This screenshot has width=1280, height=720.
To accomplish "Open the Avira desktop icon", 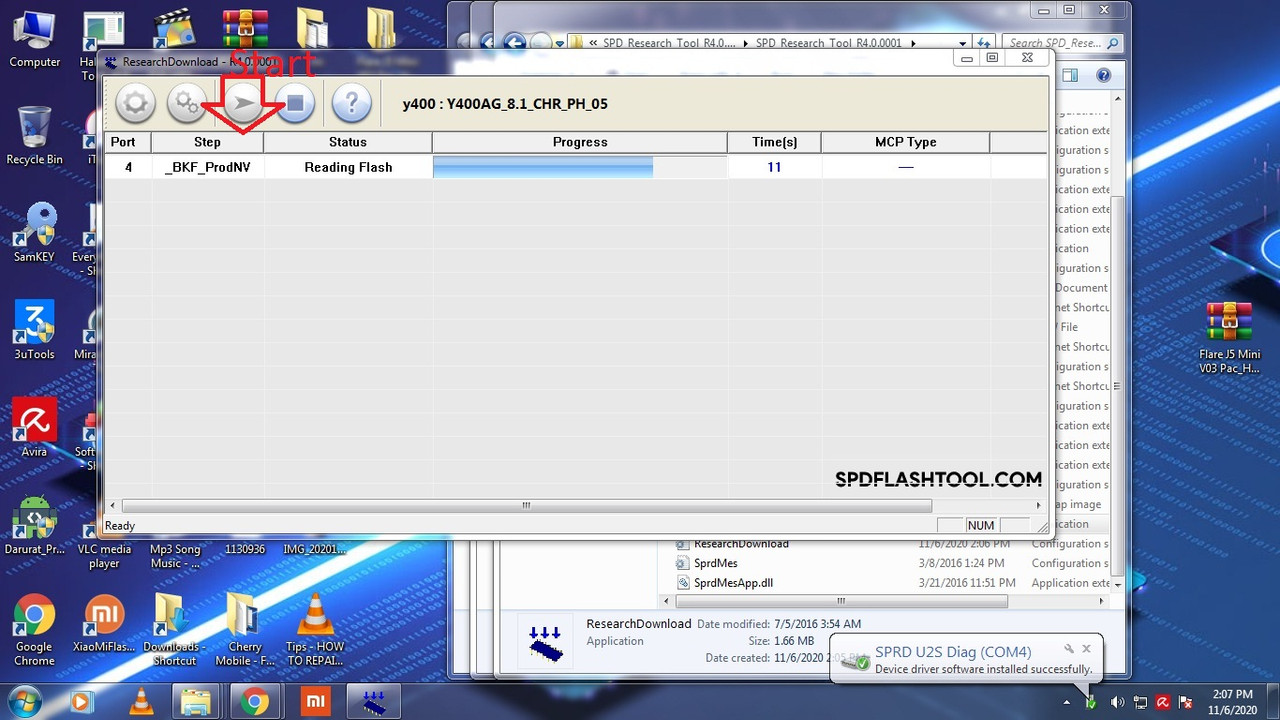I will click(x=35, y=428).
